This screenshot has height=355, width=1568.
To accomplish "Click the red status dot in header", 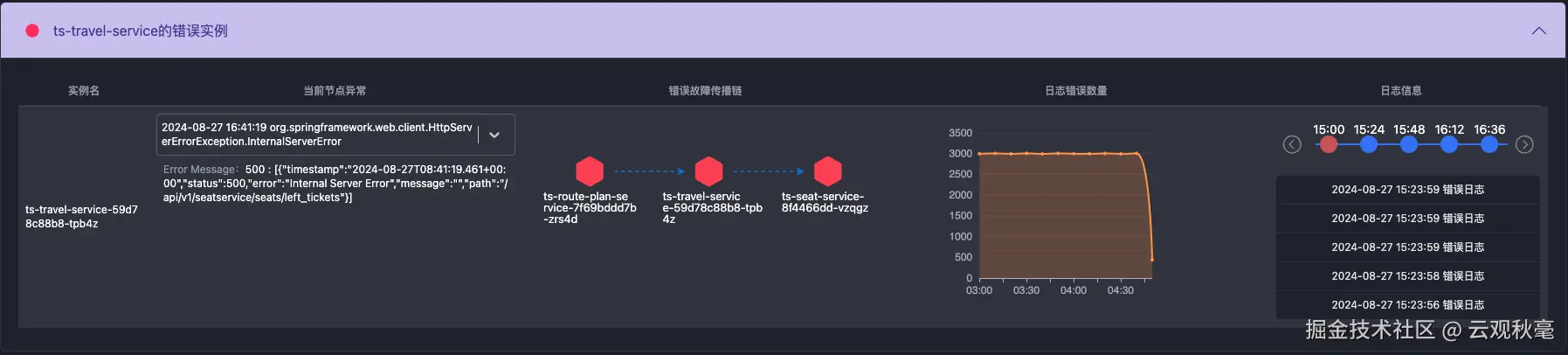I will point(32,31).
